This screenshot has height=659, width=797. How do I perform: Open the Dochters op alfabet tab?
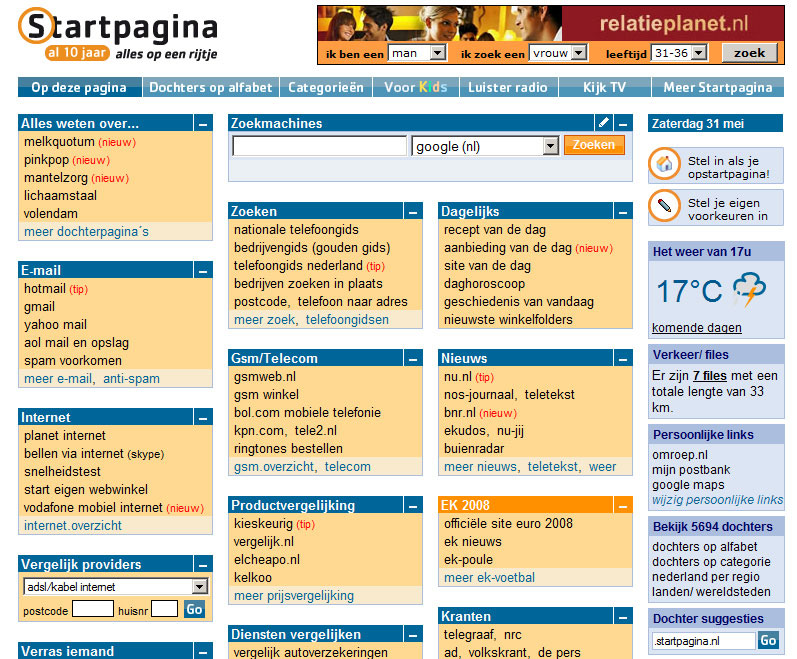210,87
